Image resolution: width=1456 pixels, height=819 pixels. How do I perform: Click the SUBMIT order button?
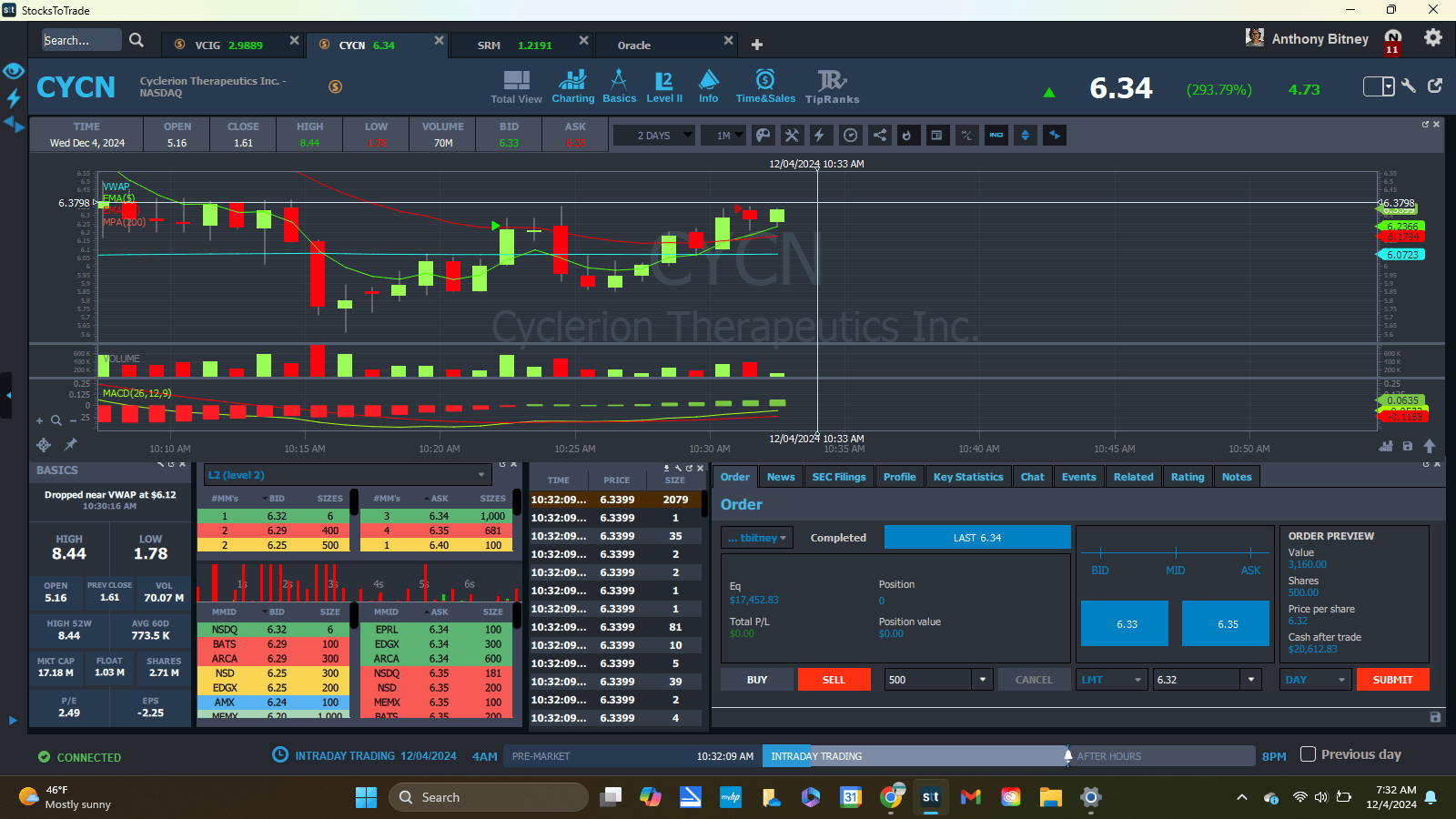[1393, 680]
